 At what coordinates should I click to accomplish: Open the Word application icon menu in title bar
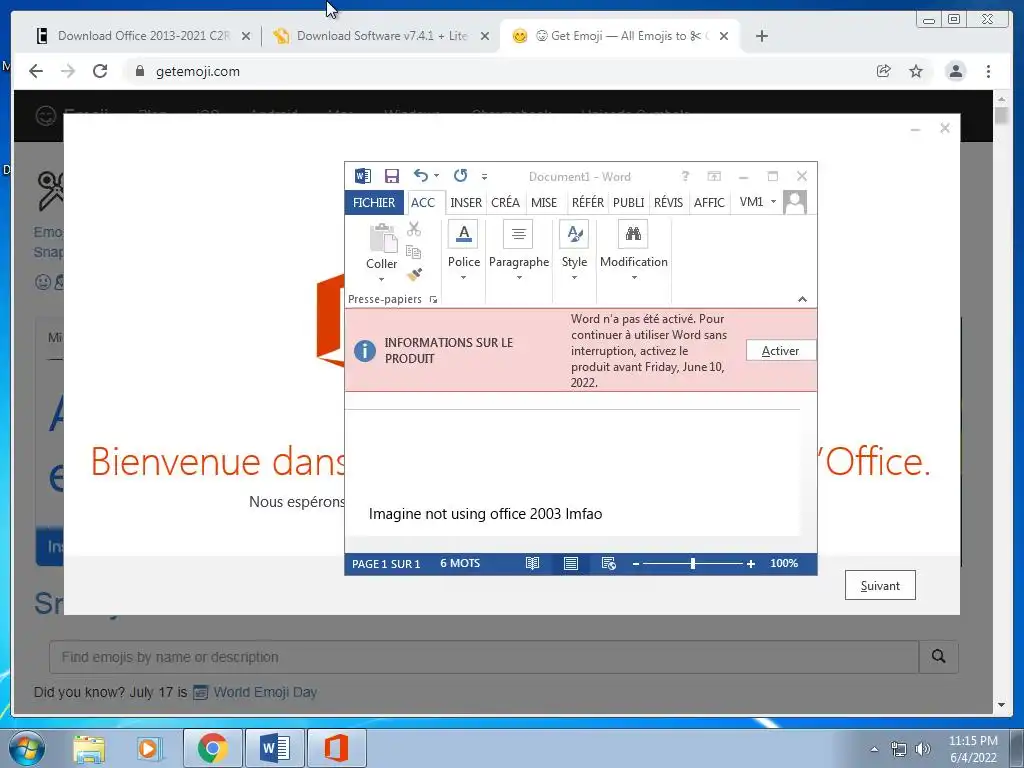[x=362, y=176]
